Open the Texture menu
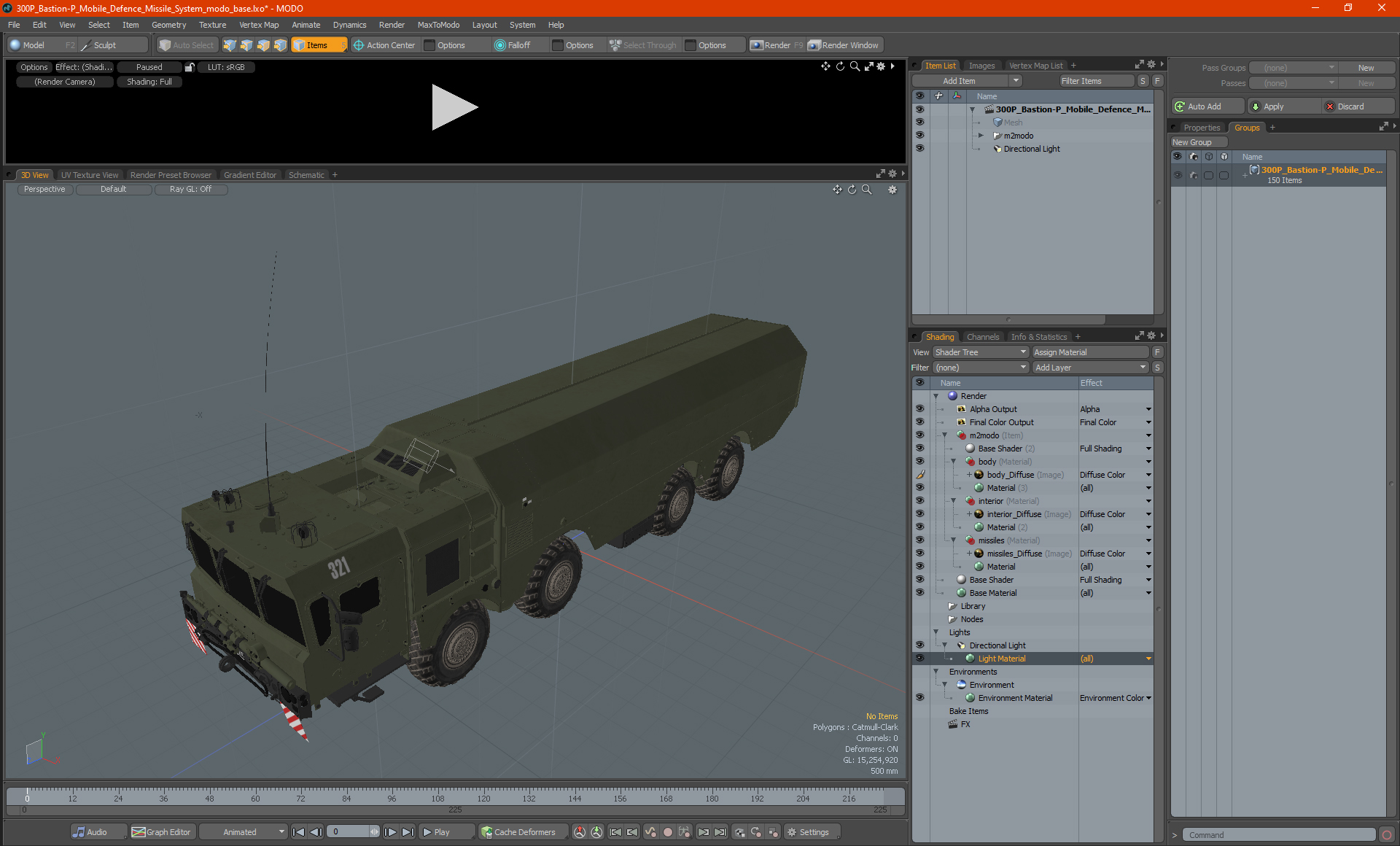This screenshot has height=846, width=1400. point(212,25)
